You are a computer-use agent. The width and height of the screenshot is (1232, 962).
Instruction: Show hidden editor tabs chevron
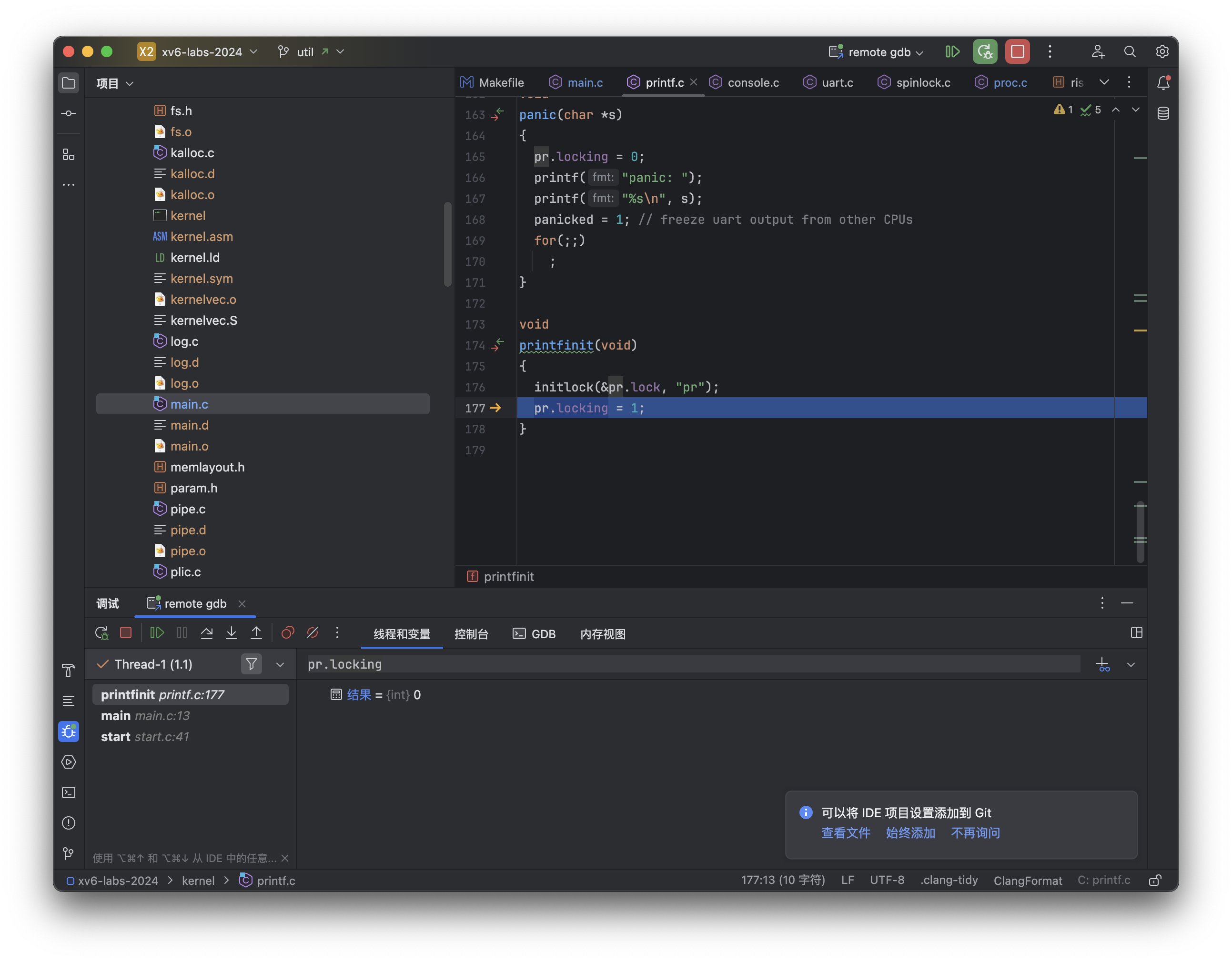click(1104, 82)
